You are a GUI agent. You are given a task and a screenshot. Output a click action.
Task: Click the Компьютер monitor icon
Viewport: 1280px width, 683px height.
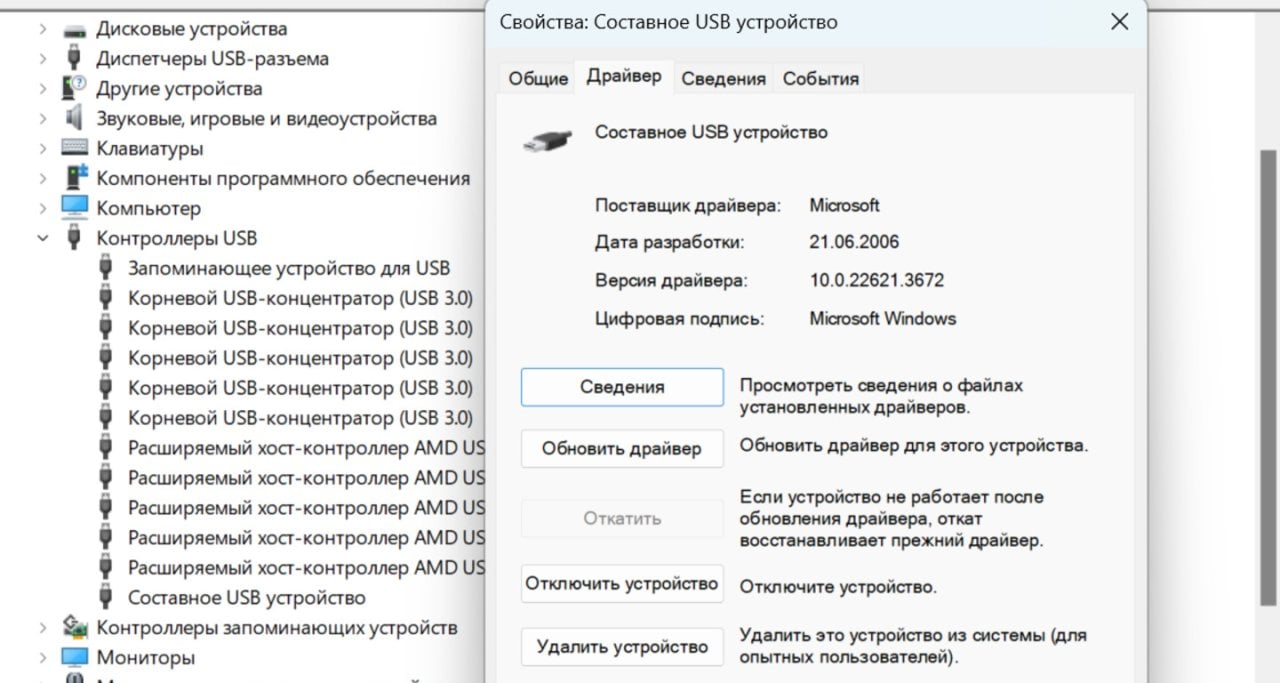coord(74,208)
